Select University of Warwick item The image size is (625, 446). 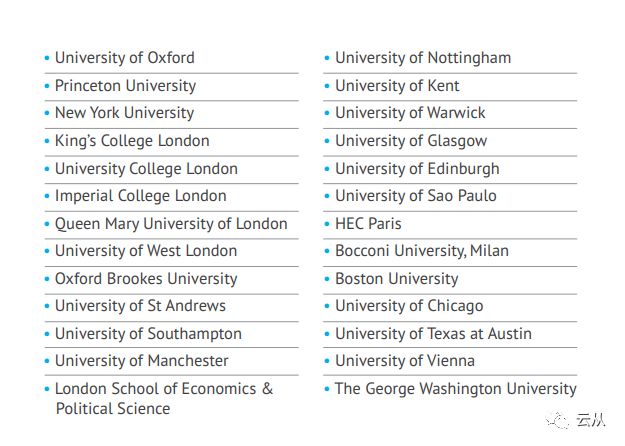[x=410, y=113]
